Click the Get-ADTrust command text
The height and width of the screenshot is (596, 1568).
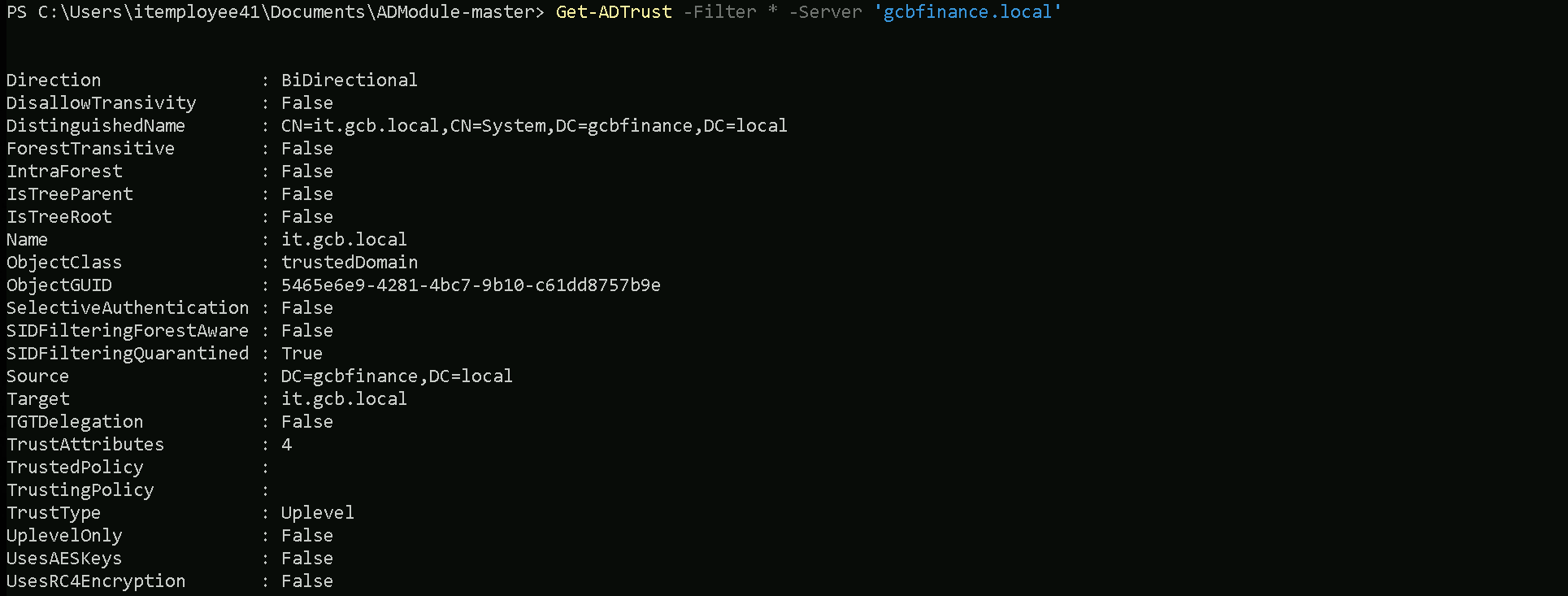pos(614,12)
